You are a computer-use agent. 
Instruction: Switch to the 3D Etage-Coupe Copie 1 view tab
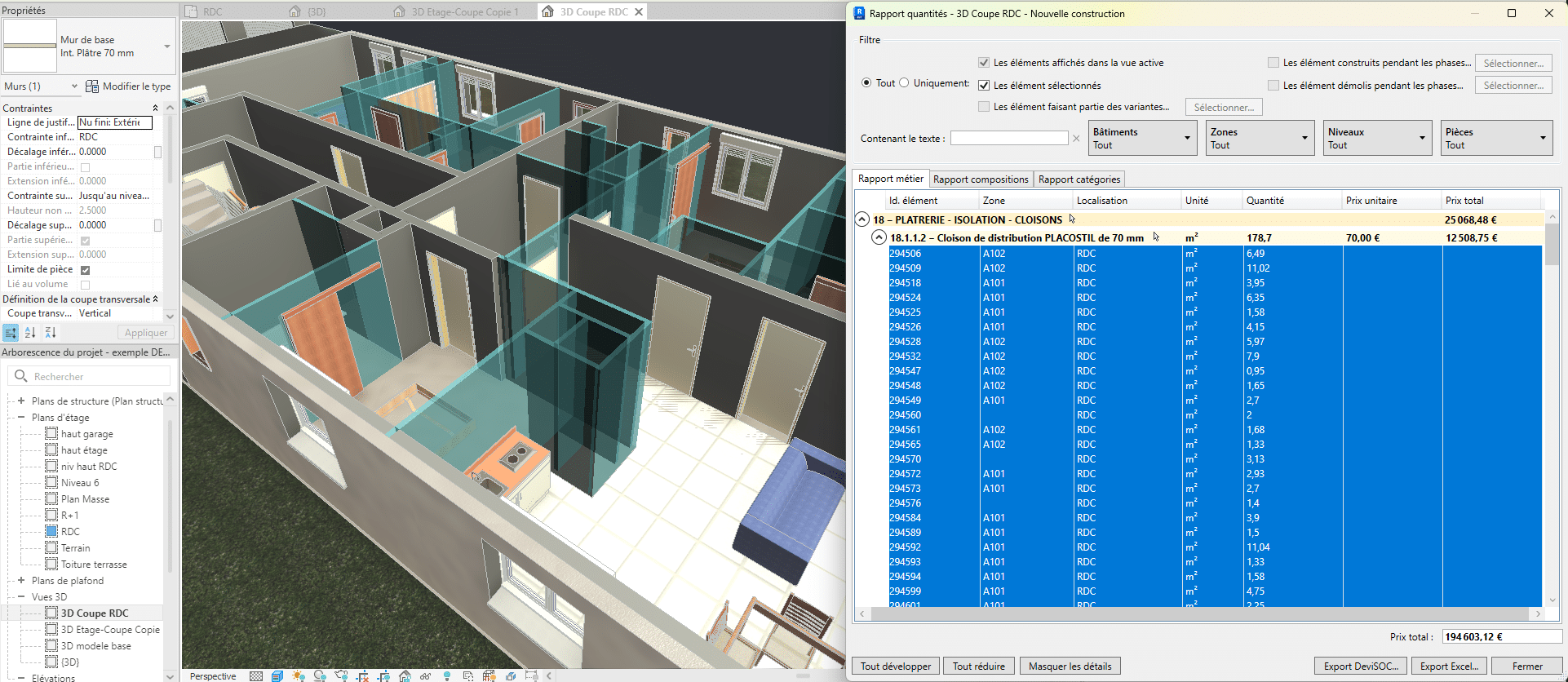point(464,11)
